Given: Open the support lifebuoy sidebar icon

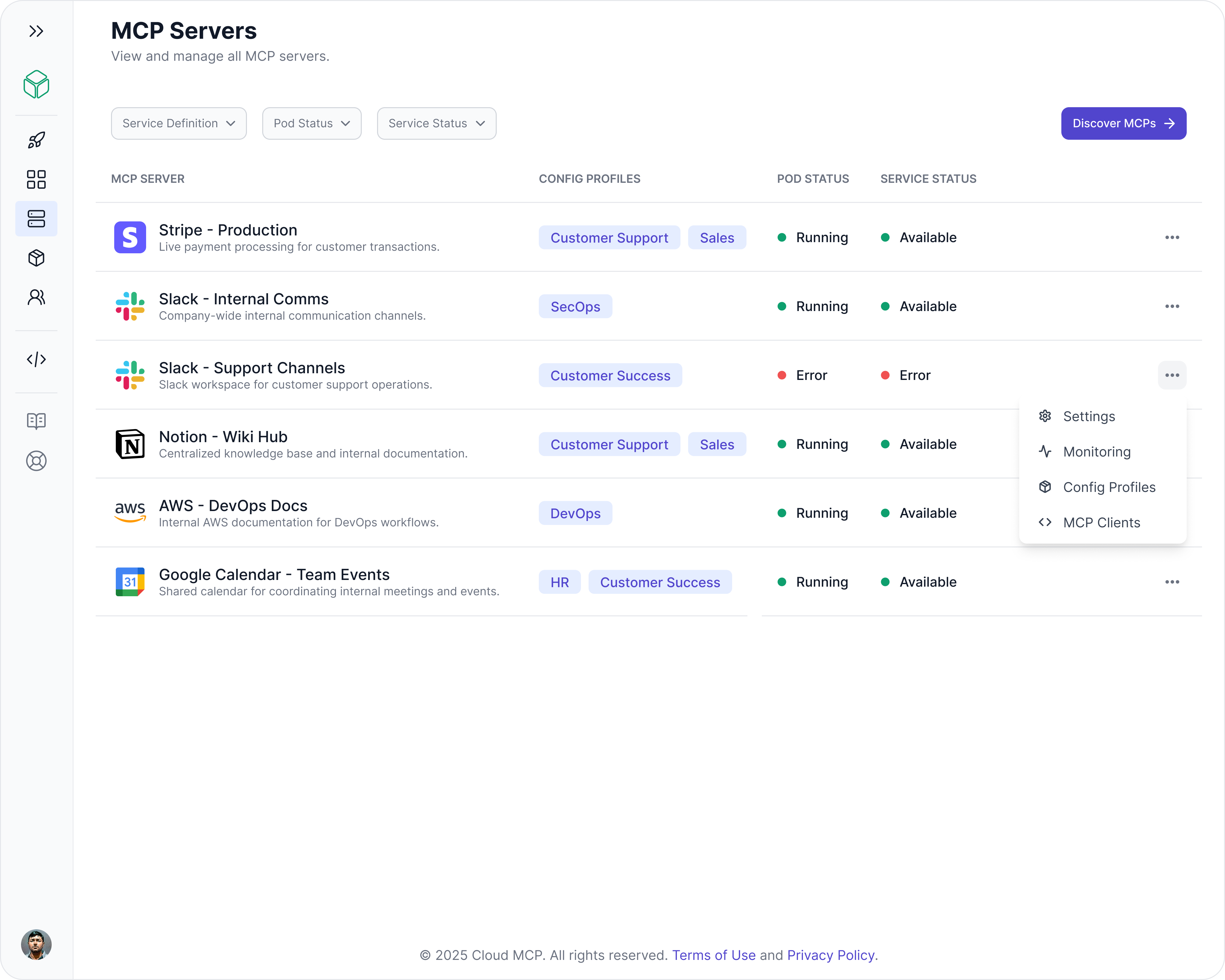Looking at the screenshot, I should 36,461.
